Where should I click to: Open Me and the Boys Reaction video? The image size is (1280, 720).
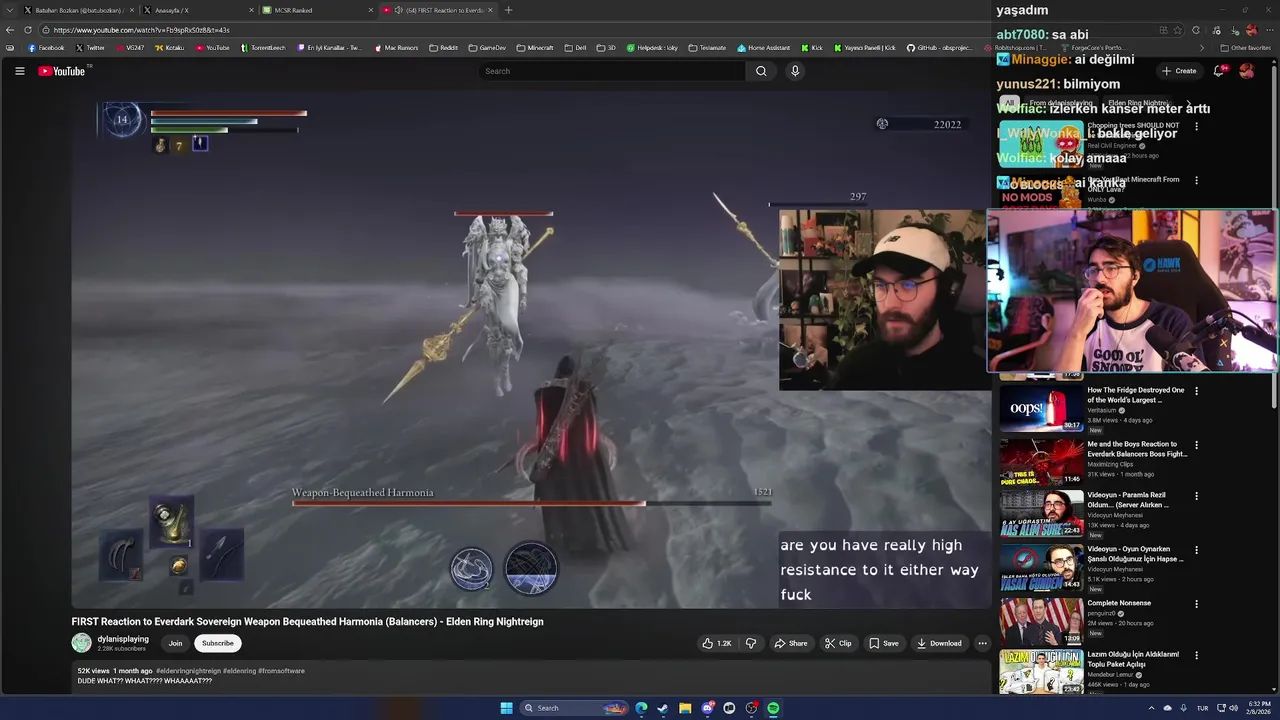(1137, 449)
